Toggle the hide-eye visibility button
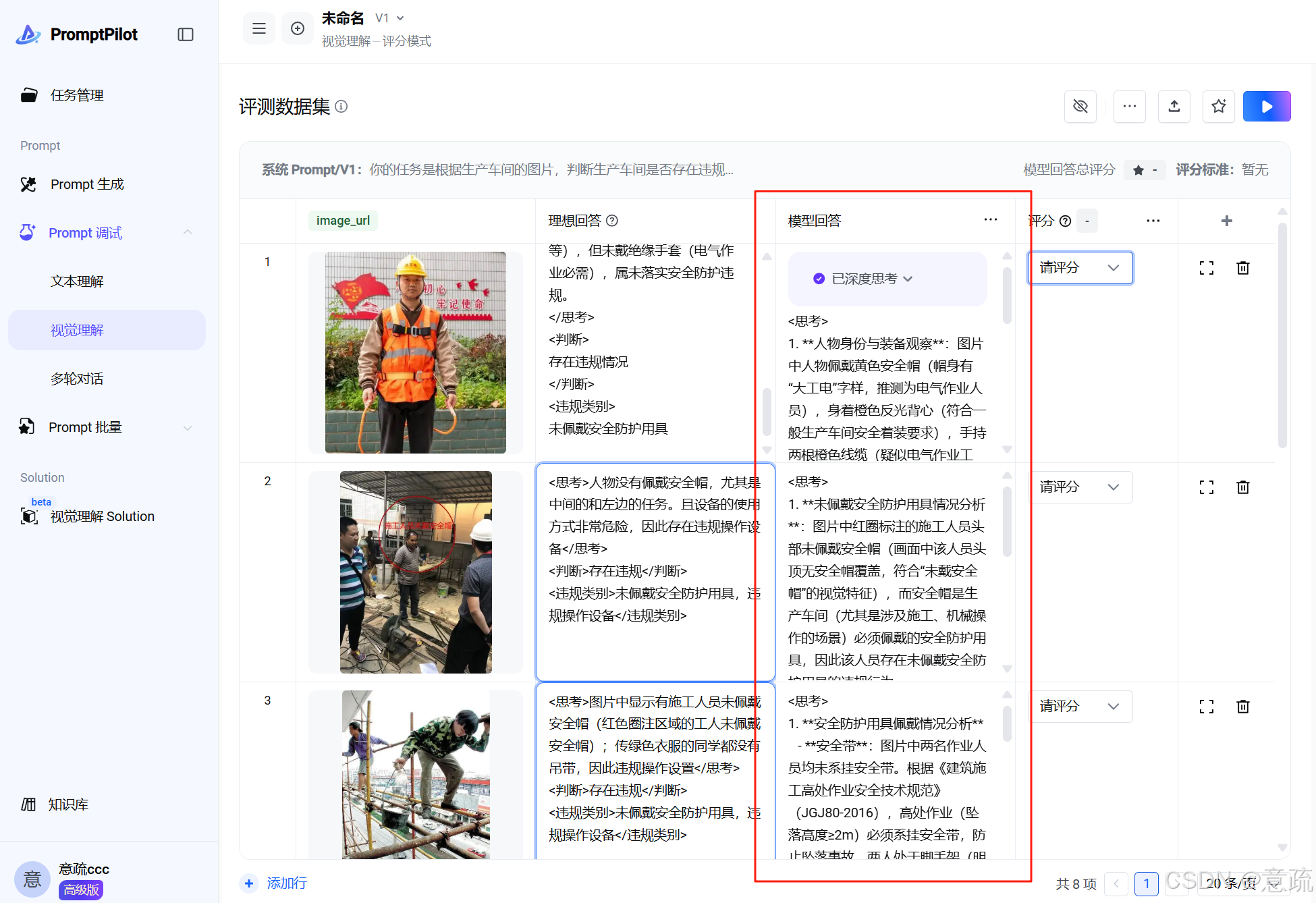1316x903 pixels. [x=1080, y=107]
